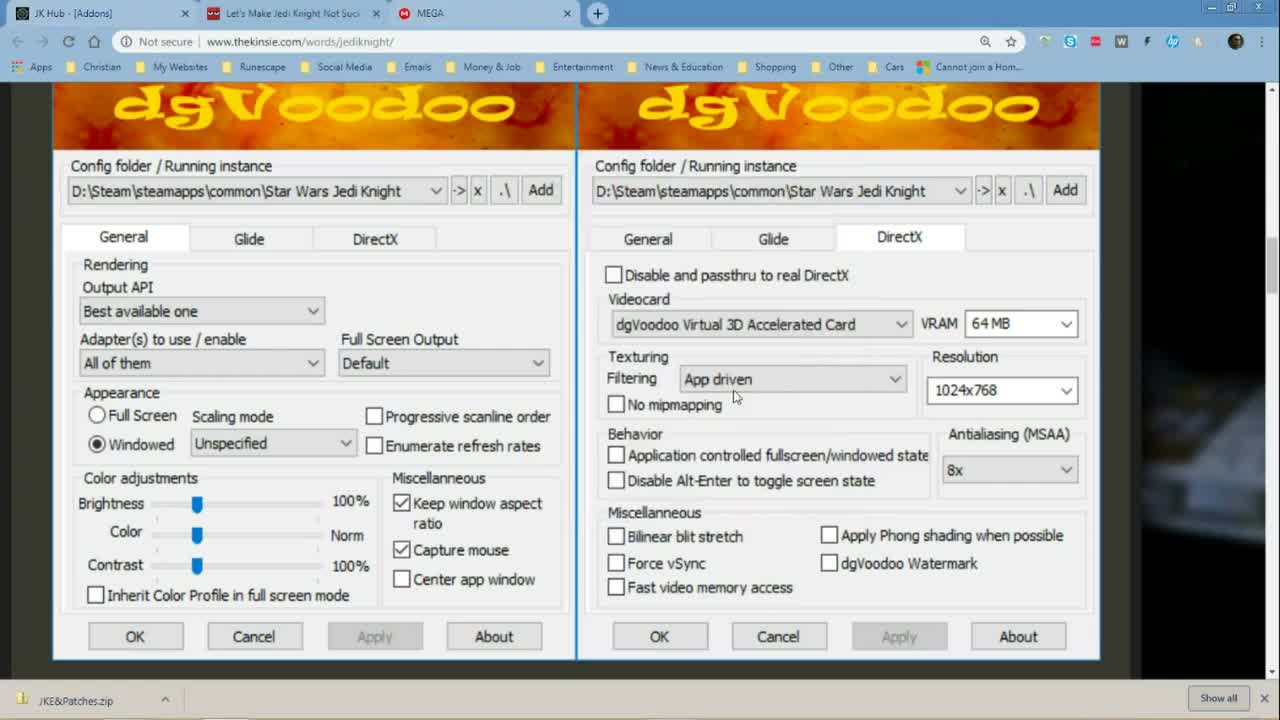
Task: Click About in the left dgVoodoo panel
Action: click(494, 636)
